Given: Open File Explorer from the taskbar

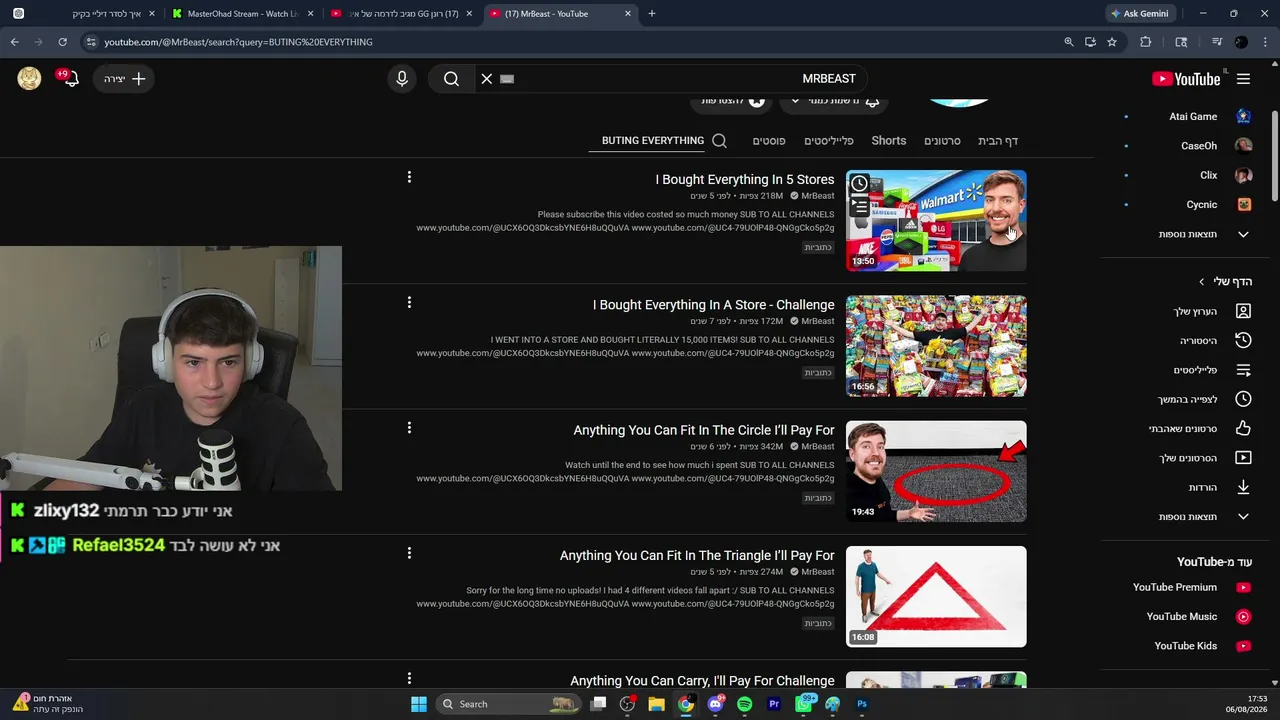Looking at the screenshot, I should pos(656,704).
